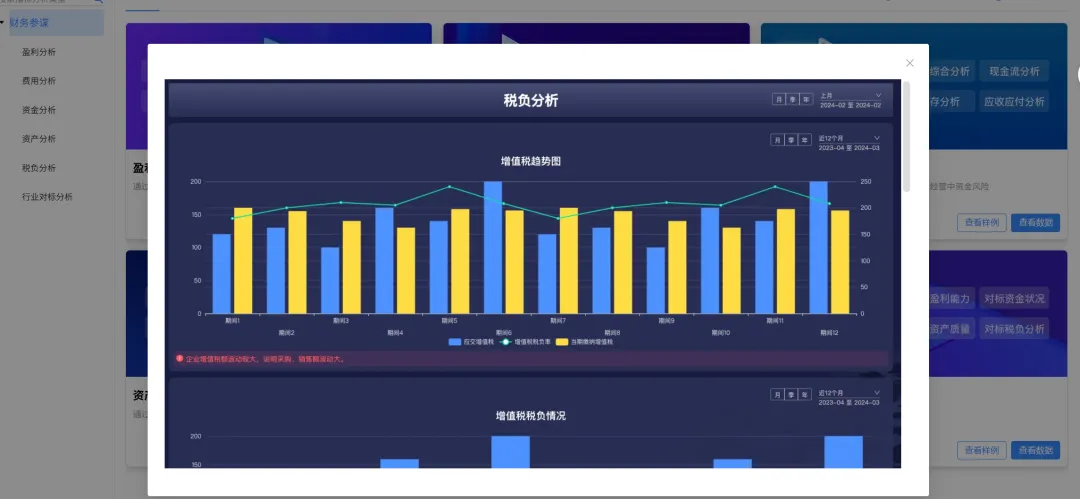This screenshot has height=499, width=1080.
Task: Click the 应收应付分析 tag
Action: tap(1015, 101)
